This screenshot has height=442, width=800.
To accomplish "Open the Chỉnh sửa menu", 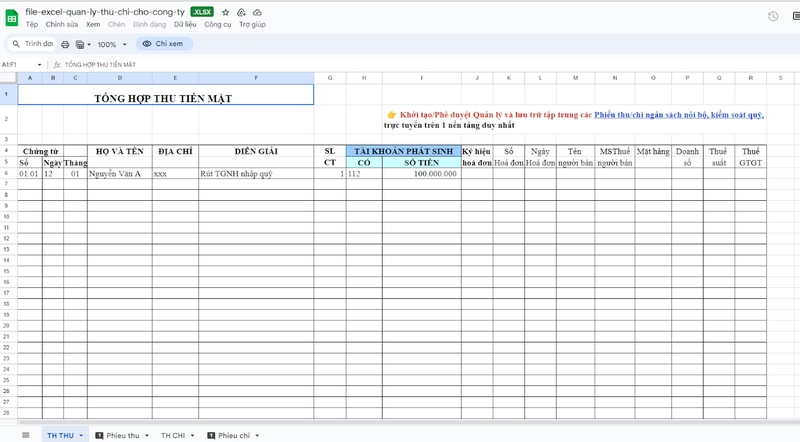I will pyautogui.click(x=62, y=24).
